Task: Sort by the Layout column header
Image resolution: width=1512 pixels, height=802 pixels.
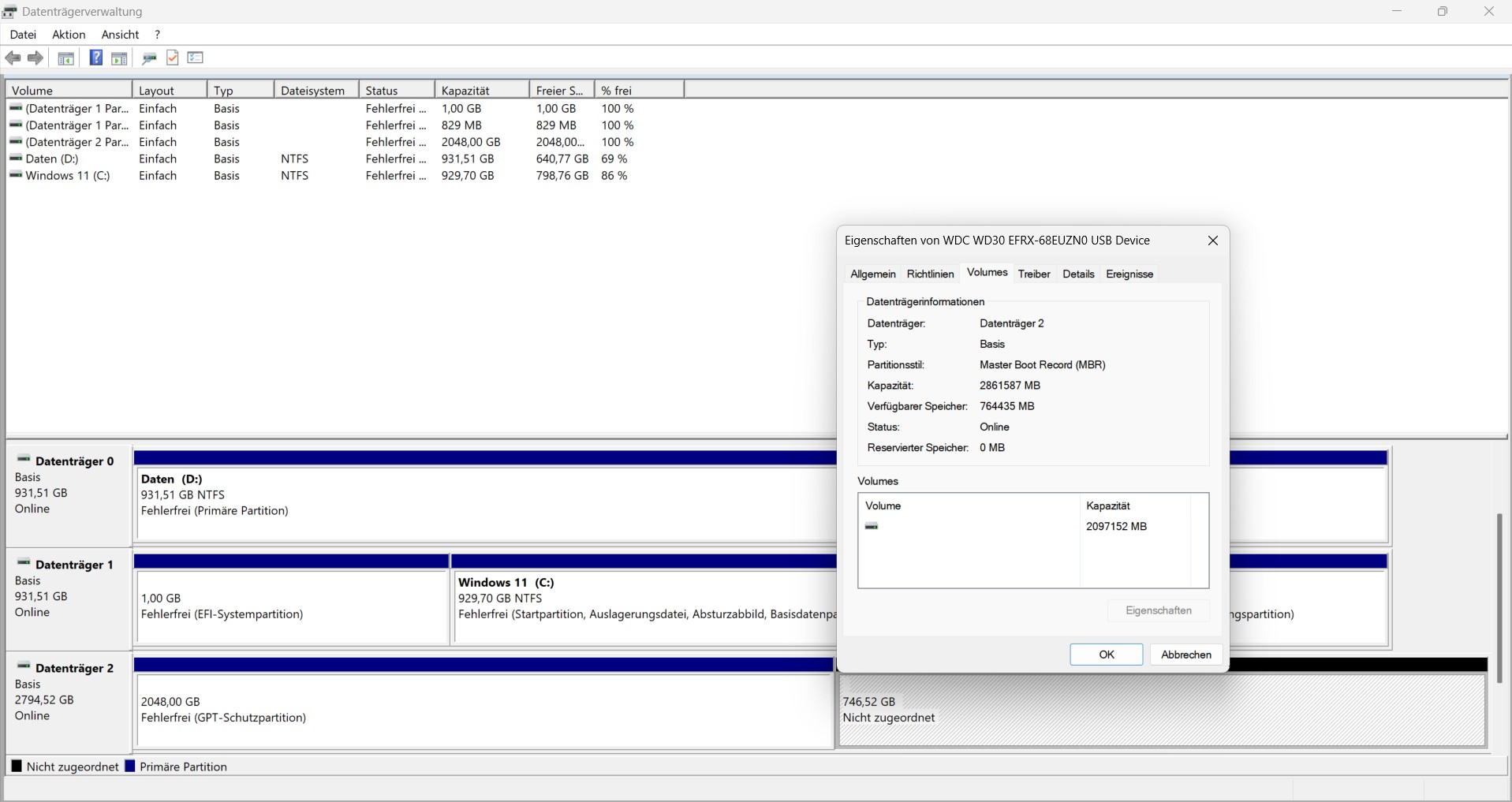Action: click(x=170, y=91)
